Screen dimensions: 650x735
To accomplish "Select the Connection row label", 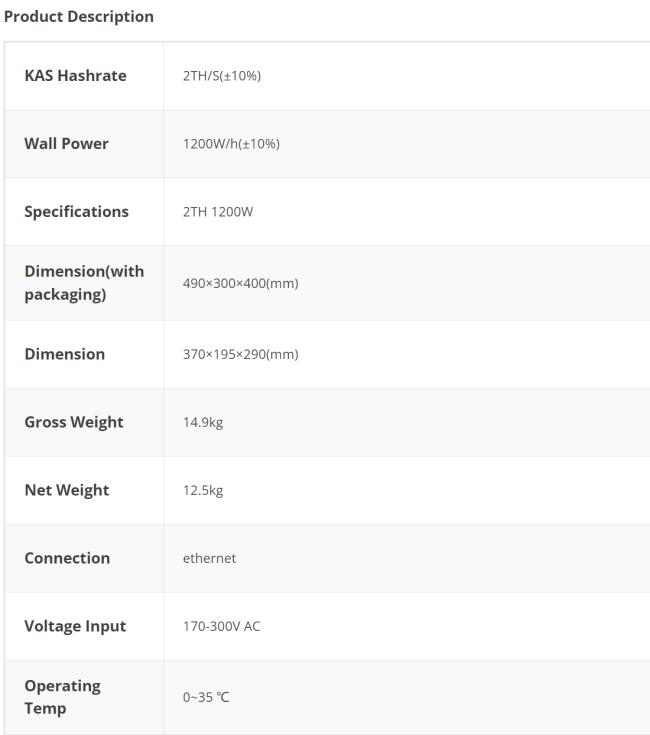I will (x=67, y=558).
